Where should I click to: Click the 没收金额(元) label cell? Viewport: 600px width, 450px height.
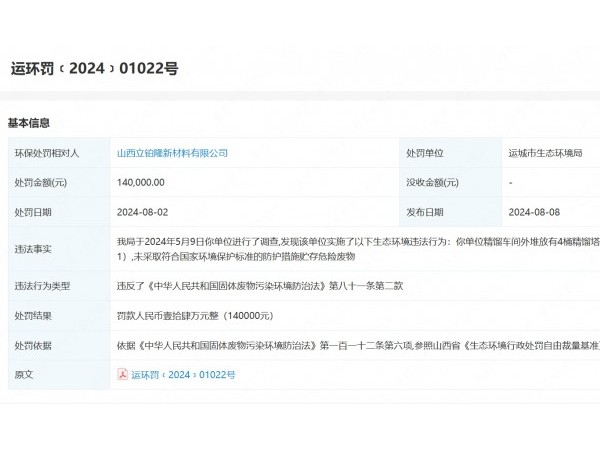[433, 183]
